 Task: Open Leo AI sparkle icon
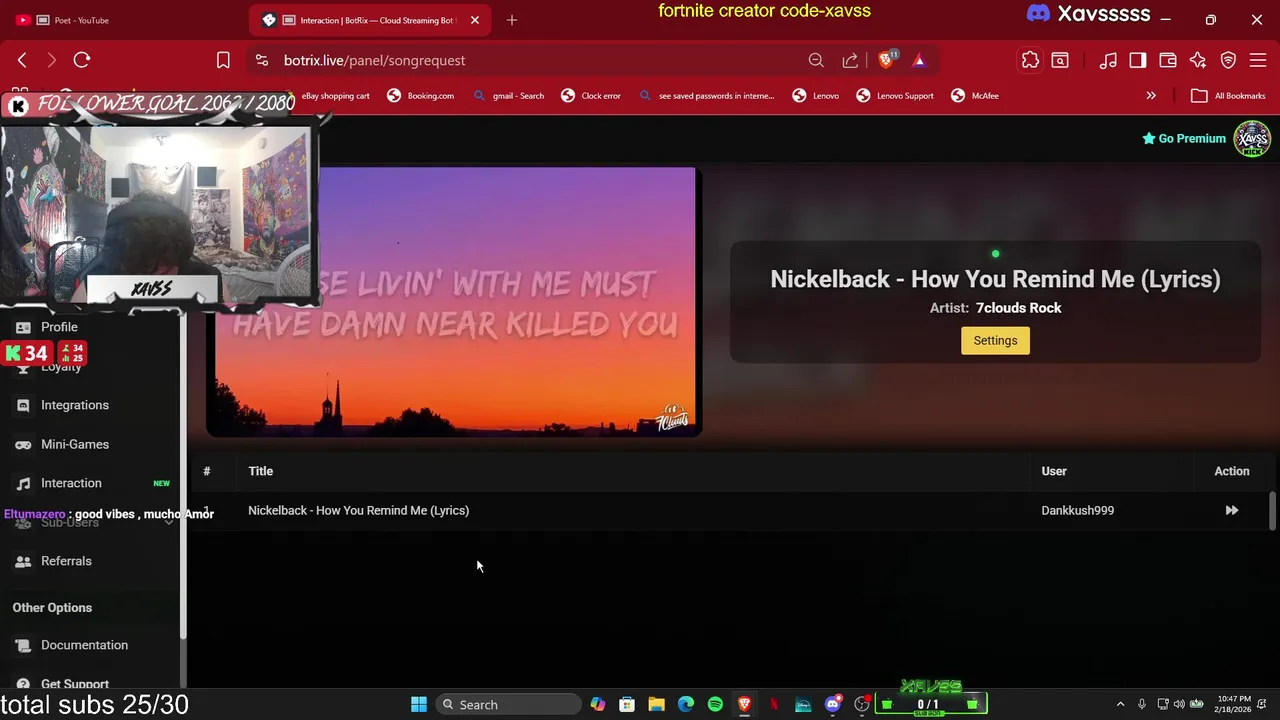pos(1198,60)
